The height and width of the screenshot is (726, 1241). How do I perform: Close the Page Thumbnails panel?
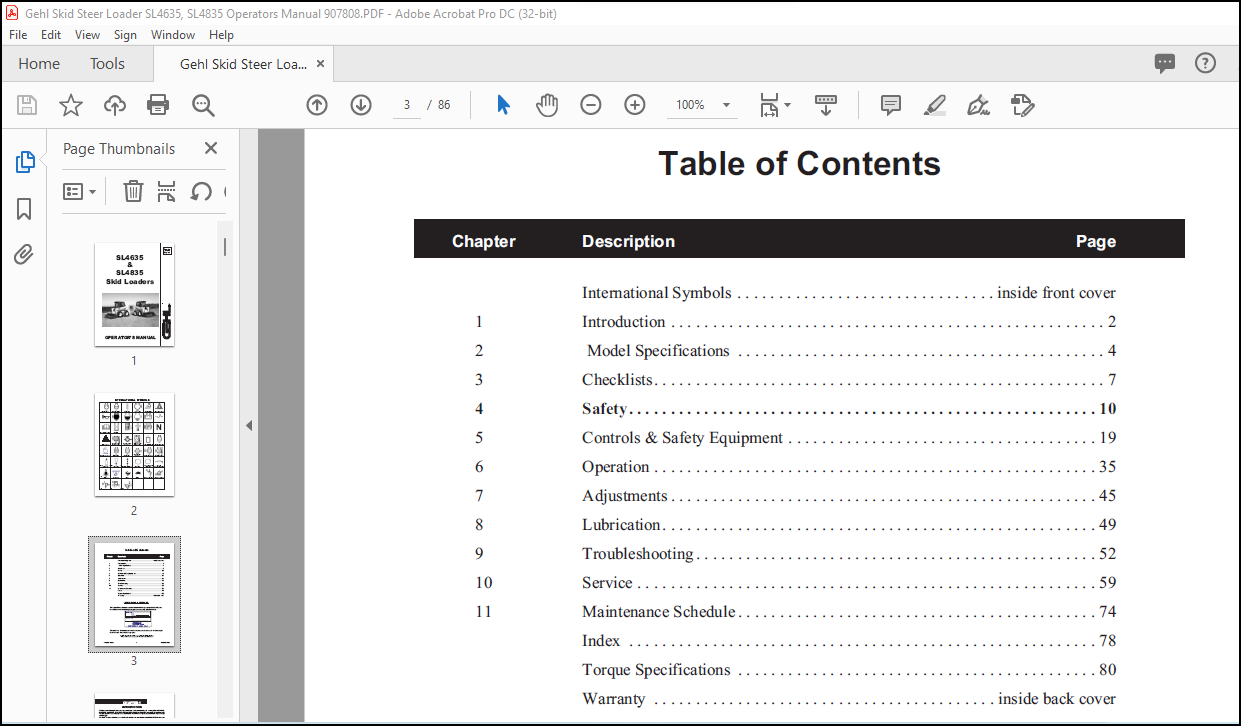click(210, 148)
